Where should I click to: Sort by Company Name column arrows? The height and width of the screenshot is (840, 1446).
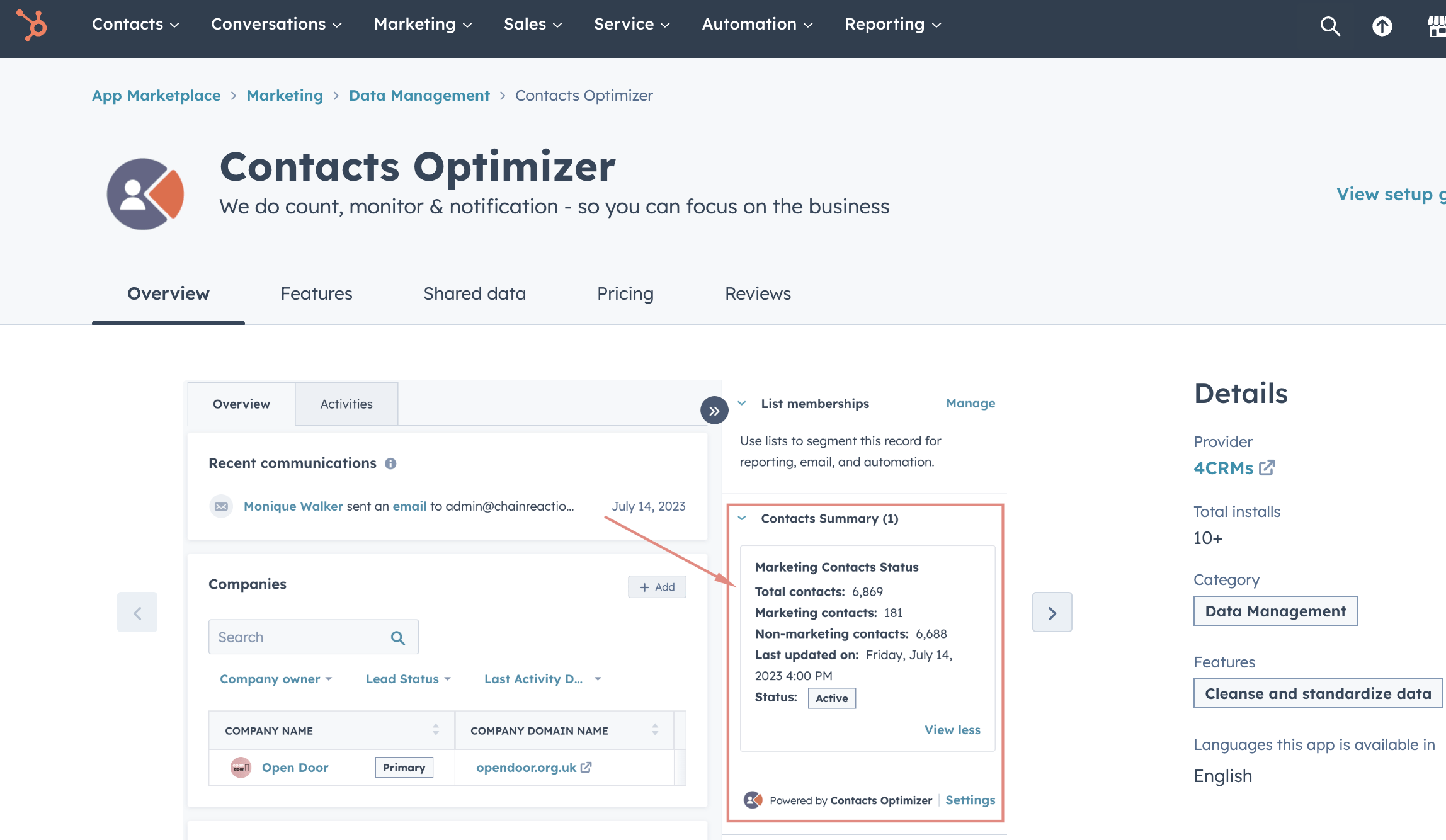(436, 730)
